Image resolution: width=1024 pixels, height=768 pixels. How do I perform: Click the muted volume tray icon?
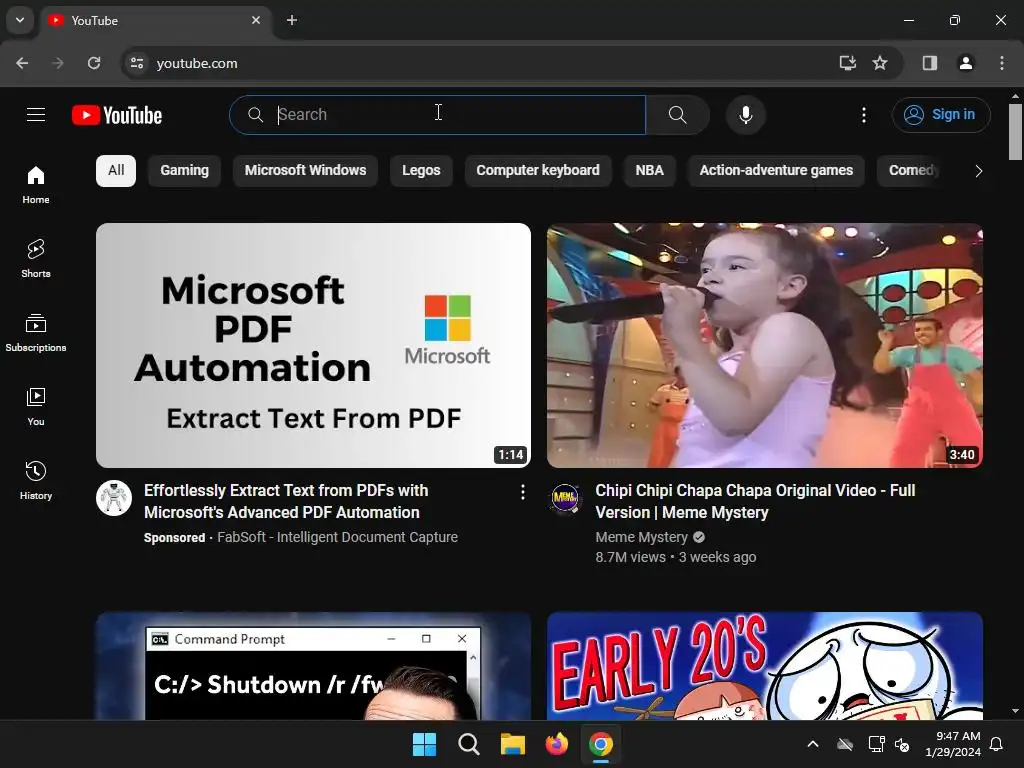pyautogui.click(x=902, y=744)
